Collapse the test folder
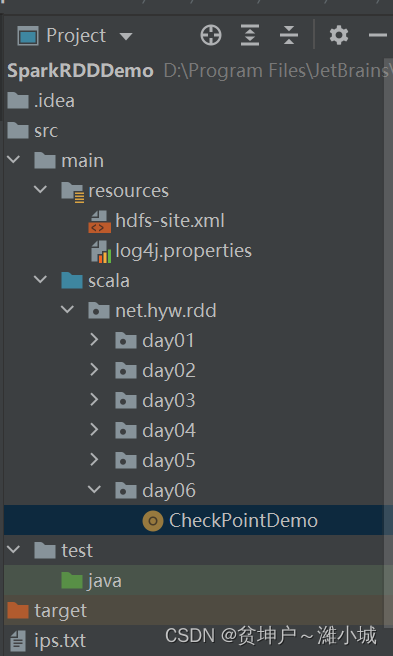This screenshot has width=393, height=656. 13,549
